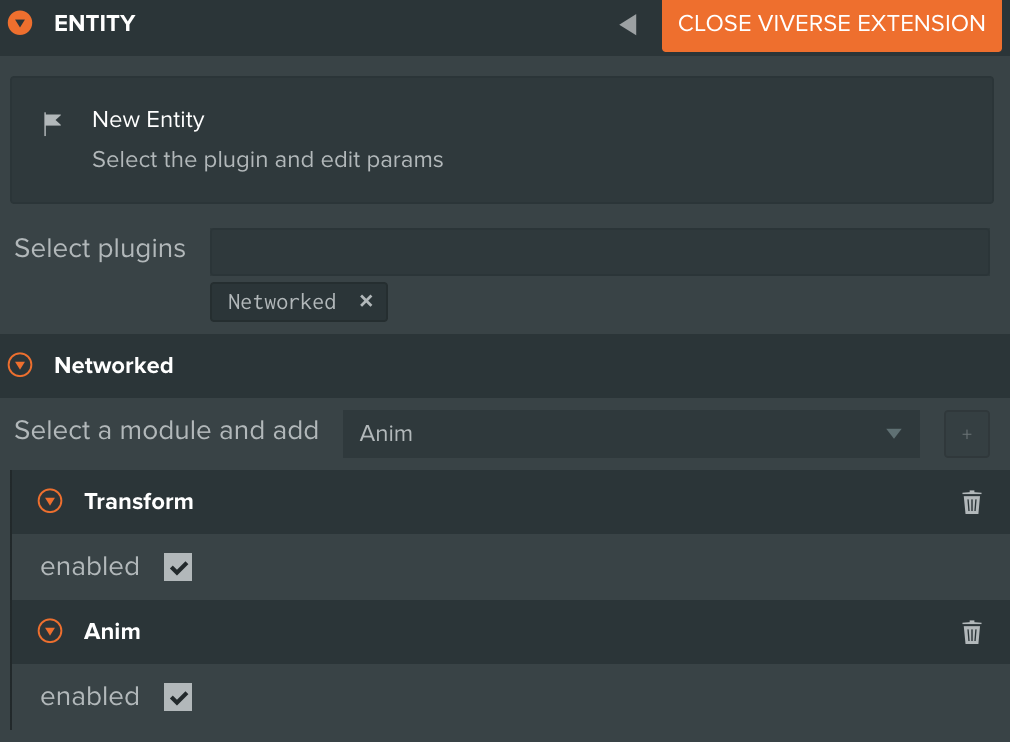Focus the Select plugins input field
1010x742 pixels.
tap(599, 251)
